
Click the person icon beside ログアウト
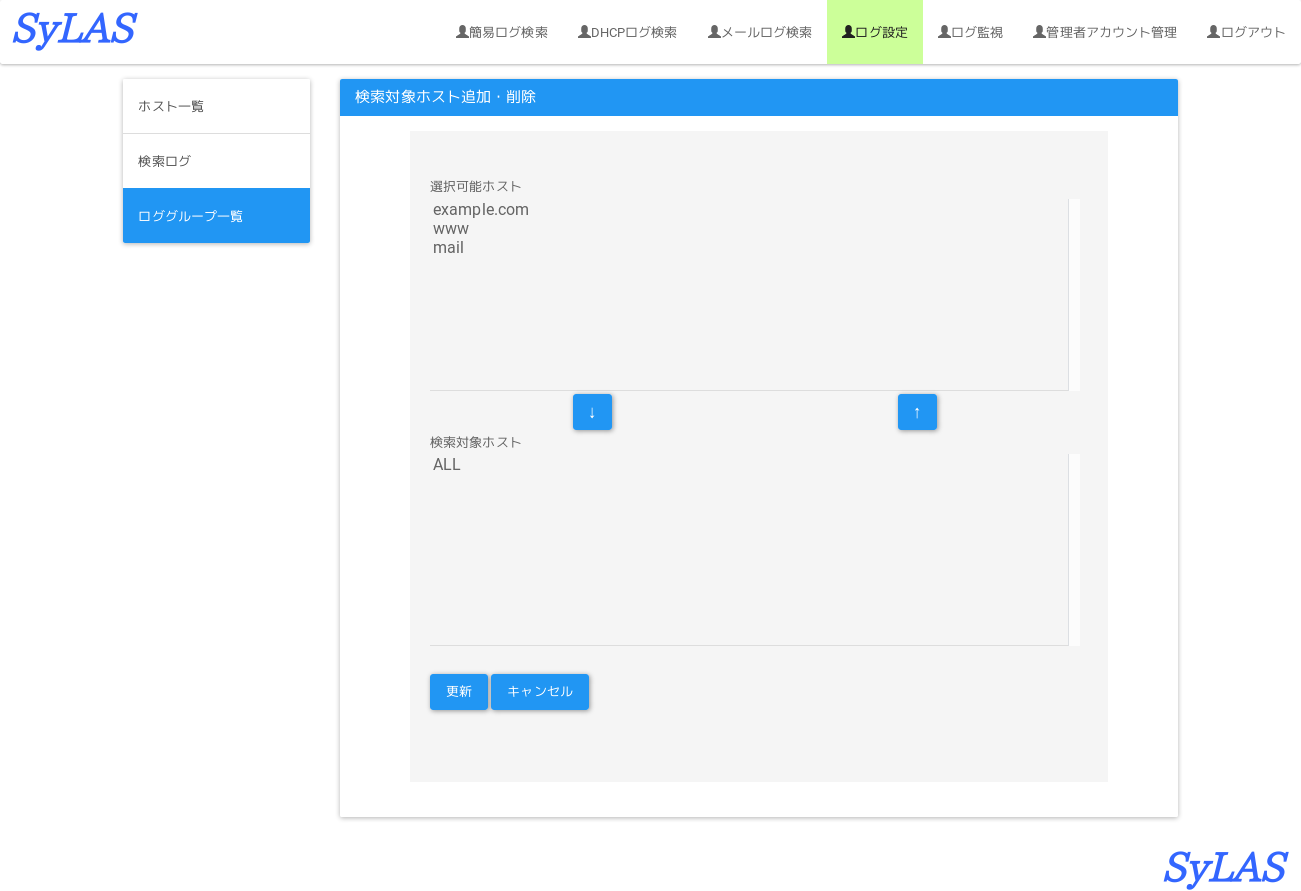pos(1213,32)
